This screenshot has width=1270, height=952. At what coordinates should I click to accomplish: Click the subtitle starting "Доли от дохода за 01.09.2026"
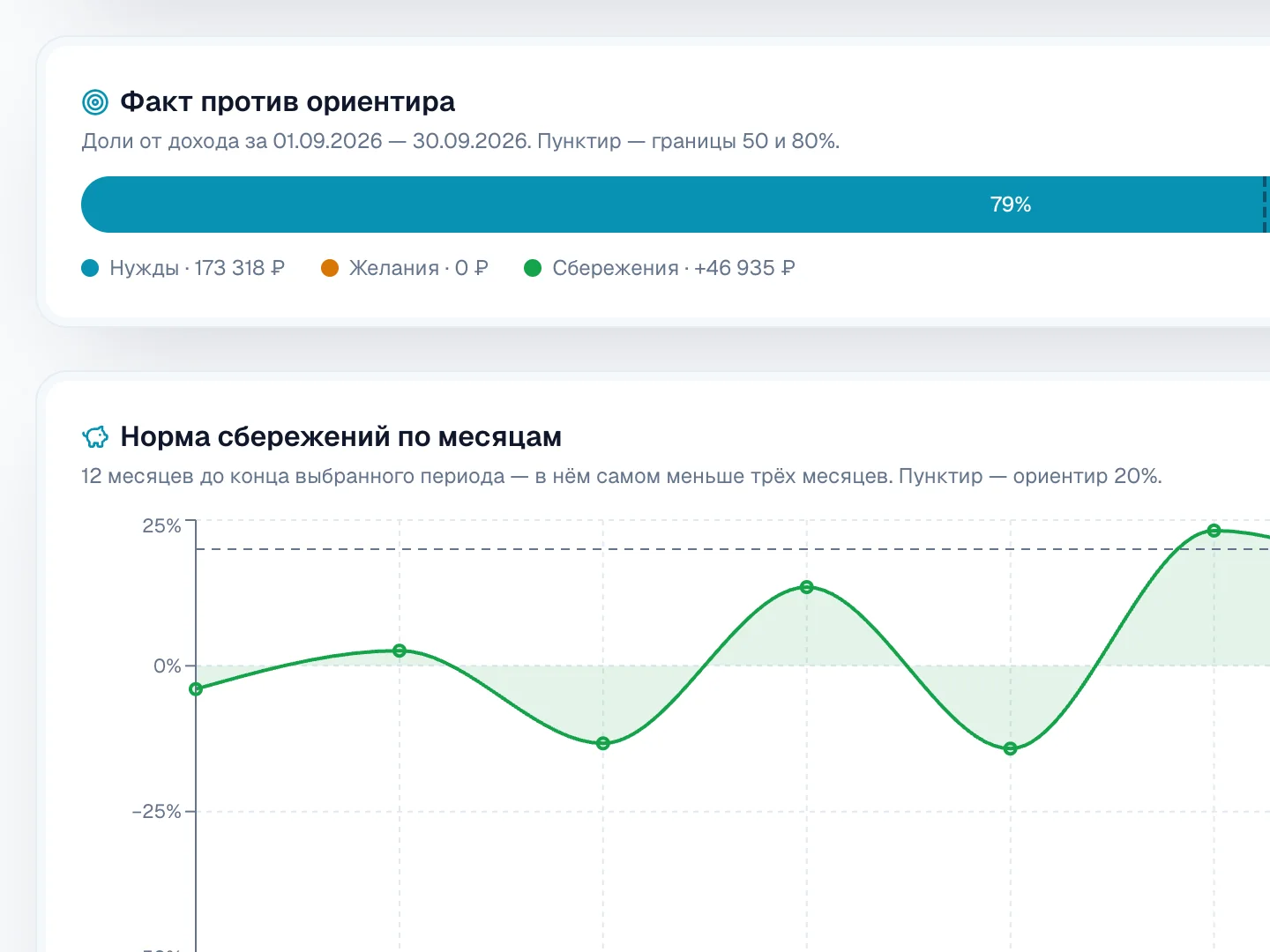(x=460, y=141)
